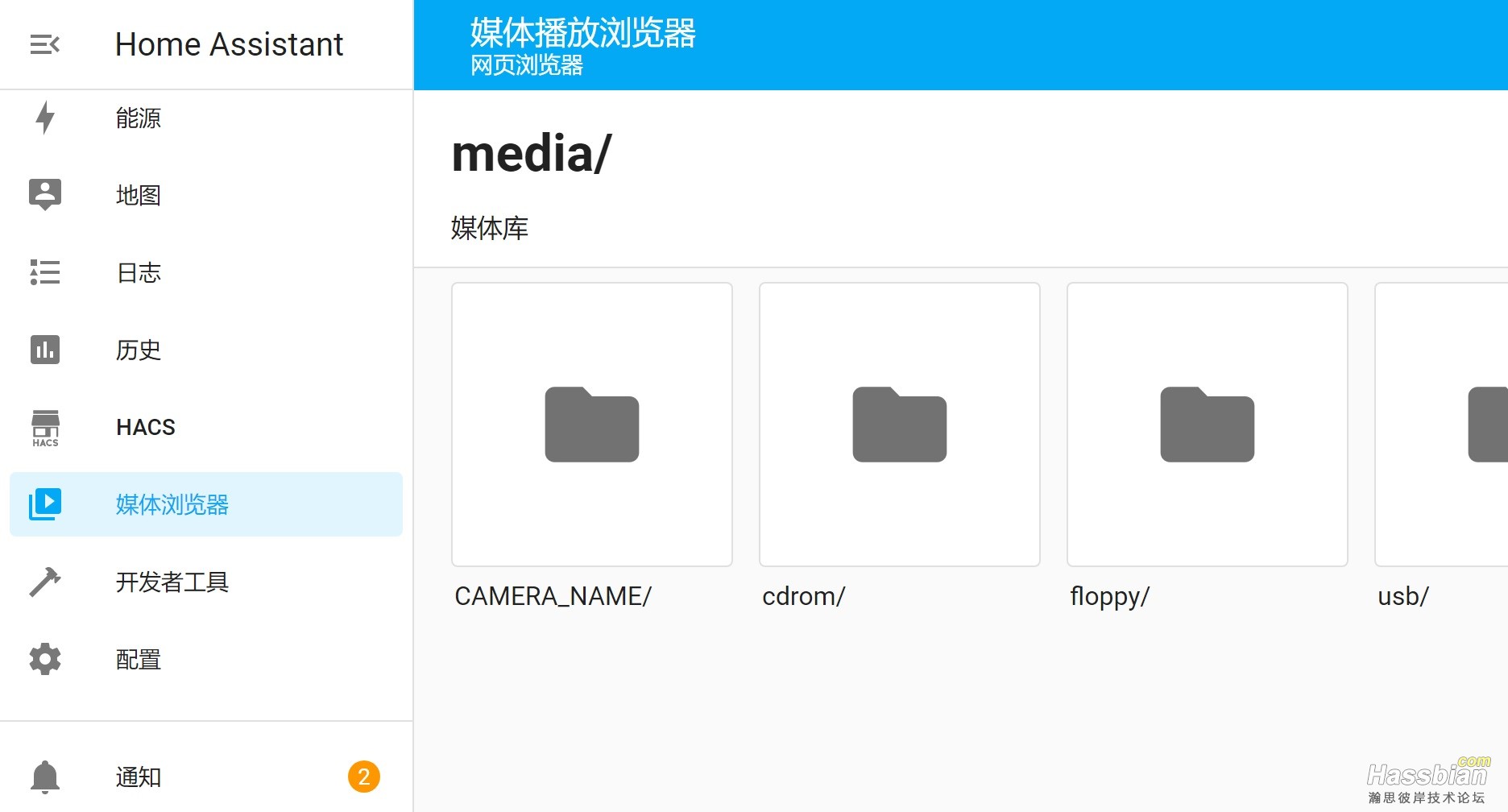Click the logbook list icon

45,272
